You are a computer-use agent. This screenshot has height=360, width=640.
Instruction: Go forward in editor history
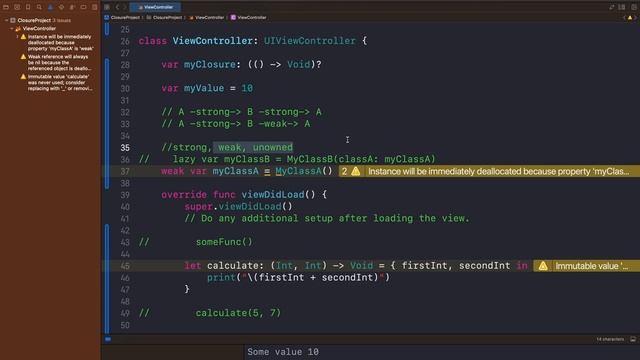(125, 7)
